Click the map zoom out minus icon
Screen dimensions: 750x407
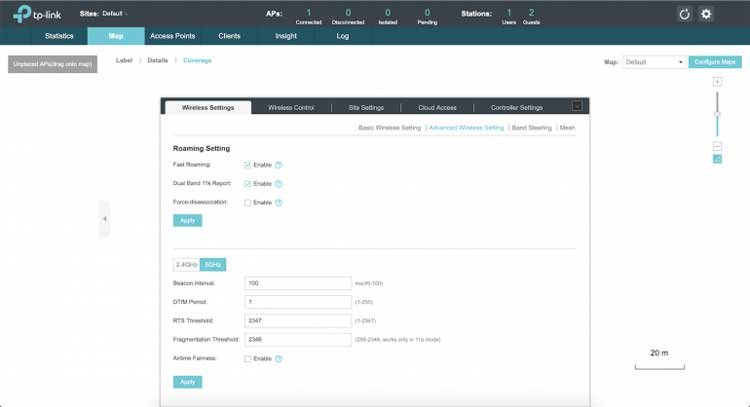pos(717,146)
